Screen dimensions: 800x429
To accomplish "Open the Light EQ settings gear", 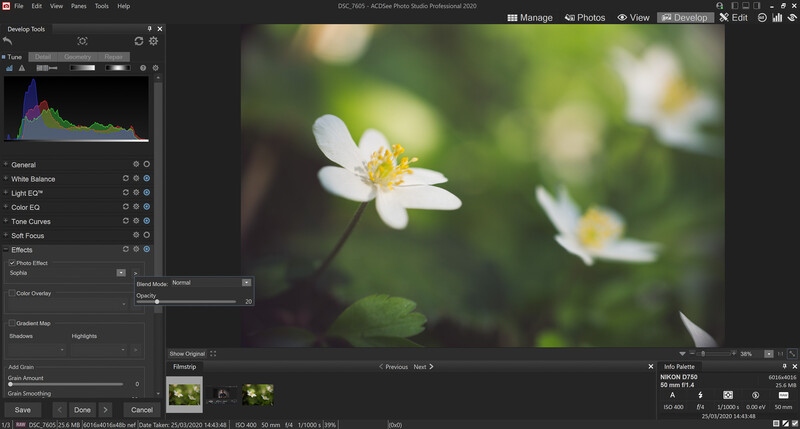I will tap(136, 192).
